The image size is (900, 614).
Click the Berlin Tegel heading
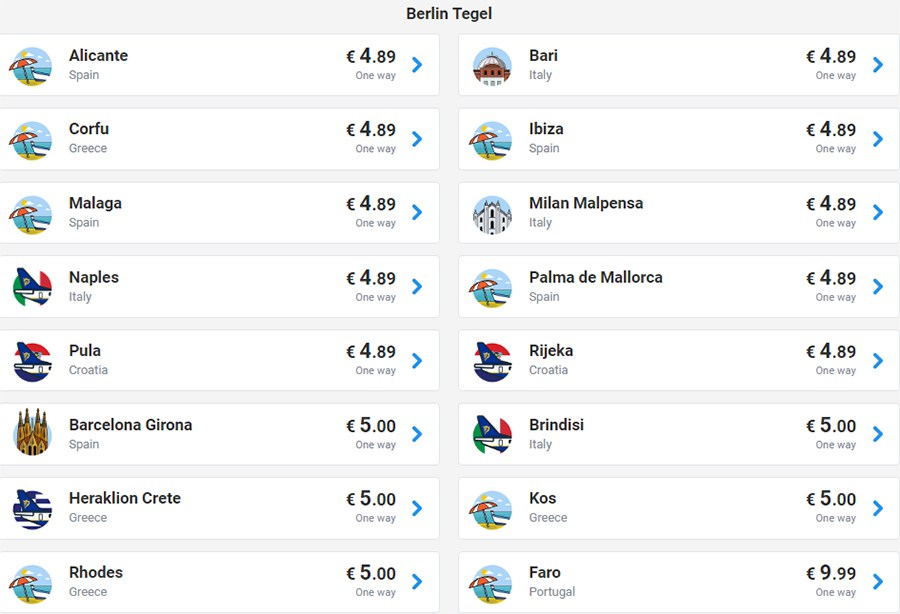click(449, 14)
